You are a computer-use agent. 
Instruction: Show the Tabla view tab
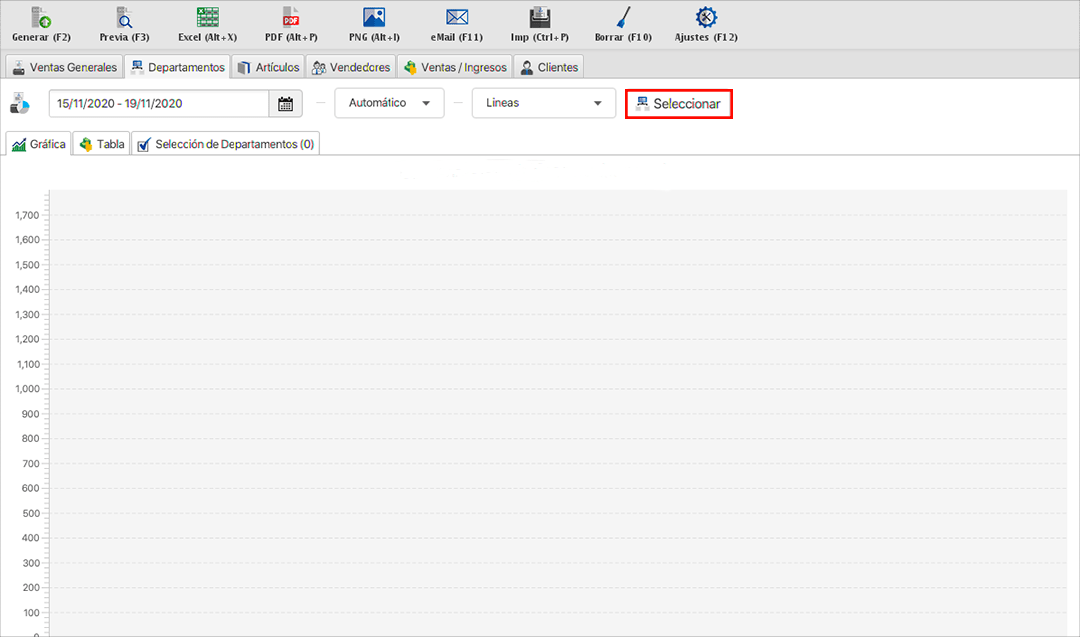[101, 144]
